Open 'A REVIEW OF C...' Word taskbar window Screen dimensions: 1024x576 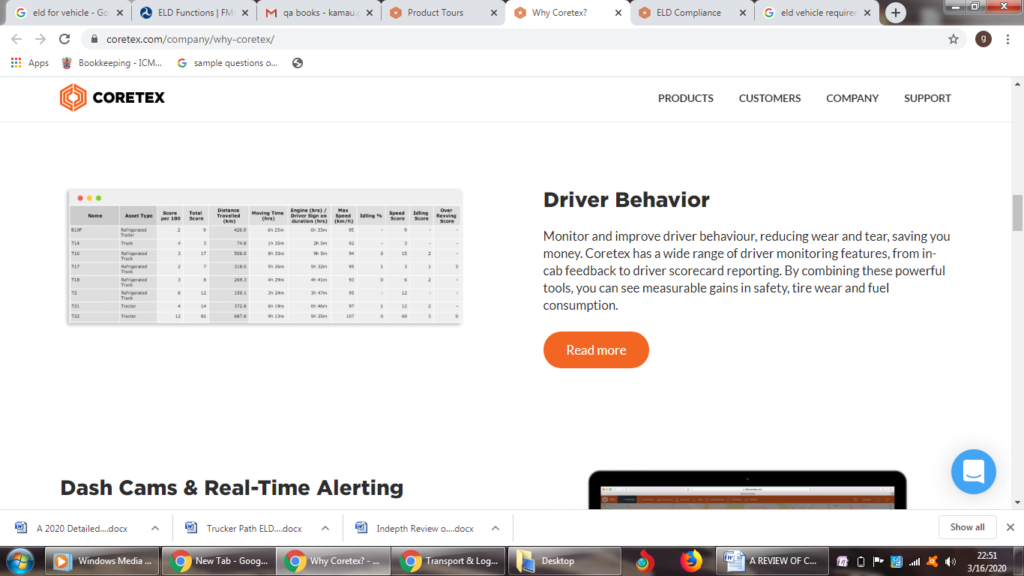[773, 561]
